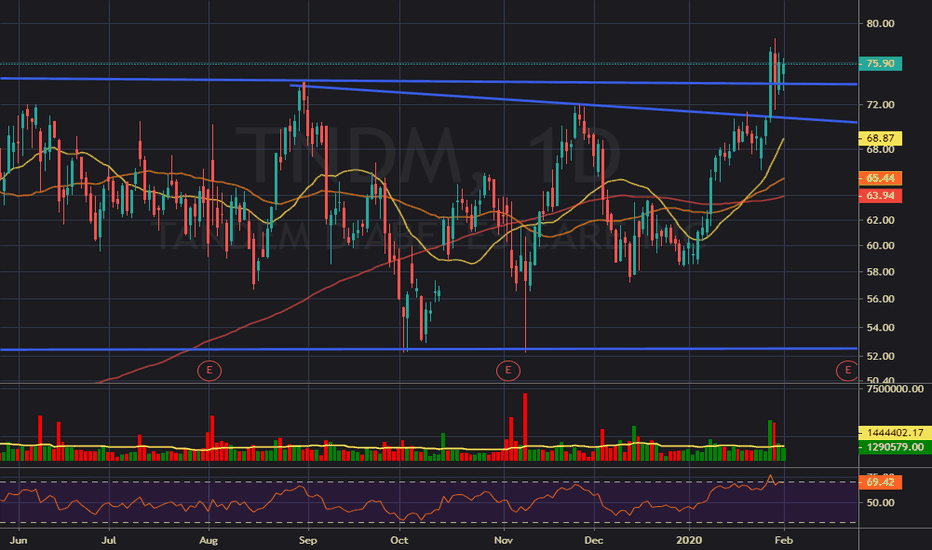The height and width of the screenshot is (550, 932).
Task: Click the 60.00 price axis label
Action: (x=880, y=246)
